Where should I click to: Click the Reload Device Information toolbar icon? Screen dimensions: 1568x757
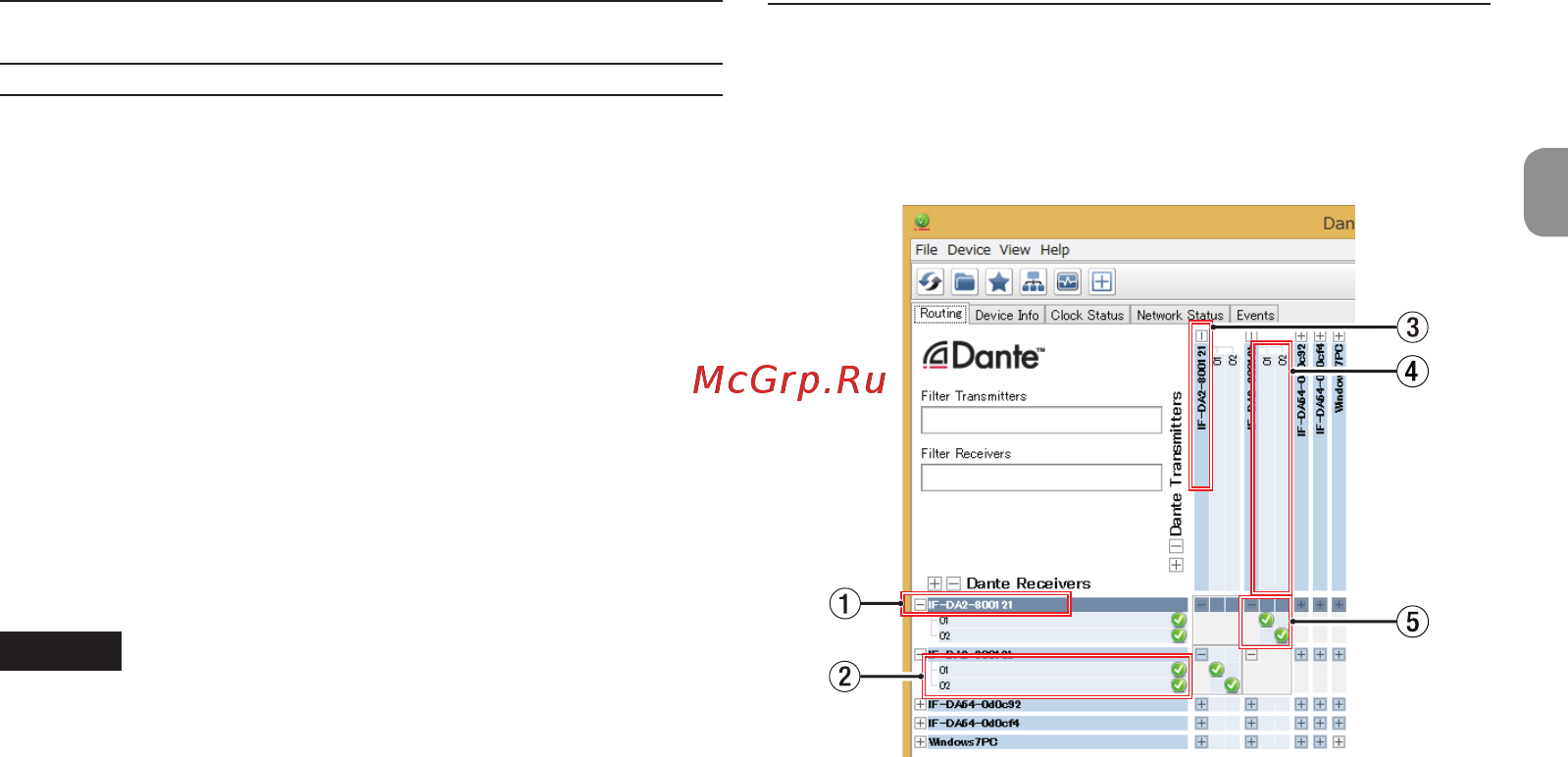click(x=931, y=282)
